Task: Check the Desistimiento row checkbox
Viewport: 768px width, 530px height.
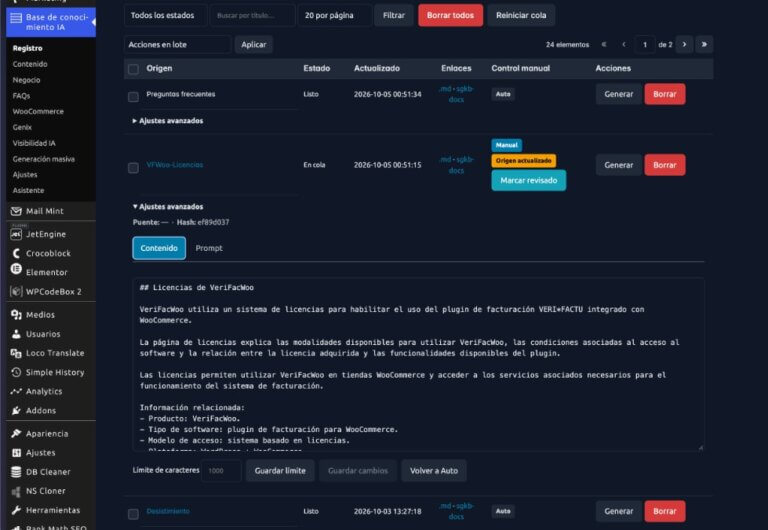Action: pos(133,514)
